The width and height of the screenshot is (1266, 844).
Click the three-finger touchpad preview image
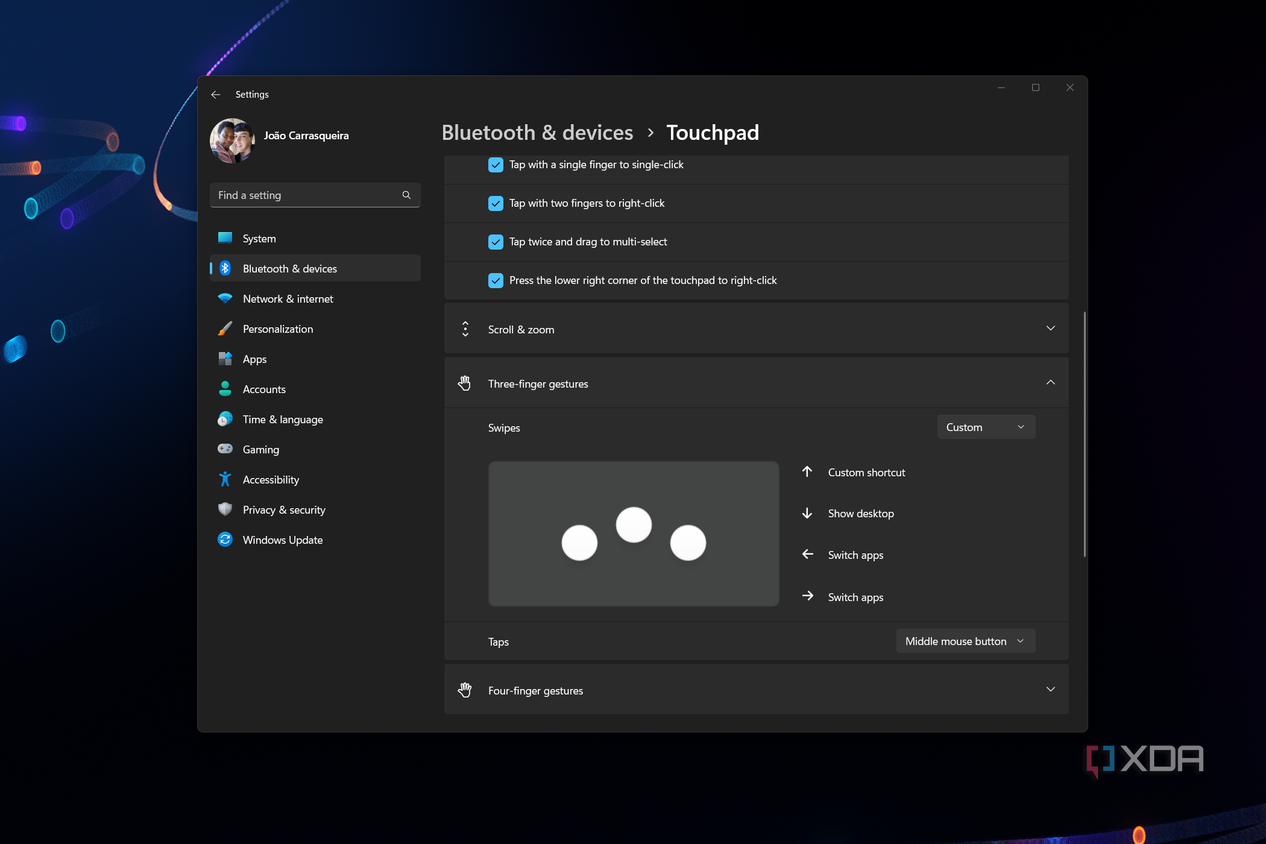coord(633,533)
